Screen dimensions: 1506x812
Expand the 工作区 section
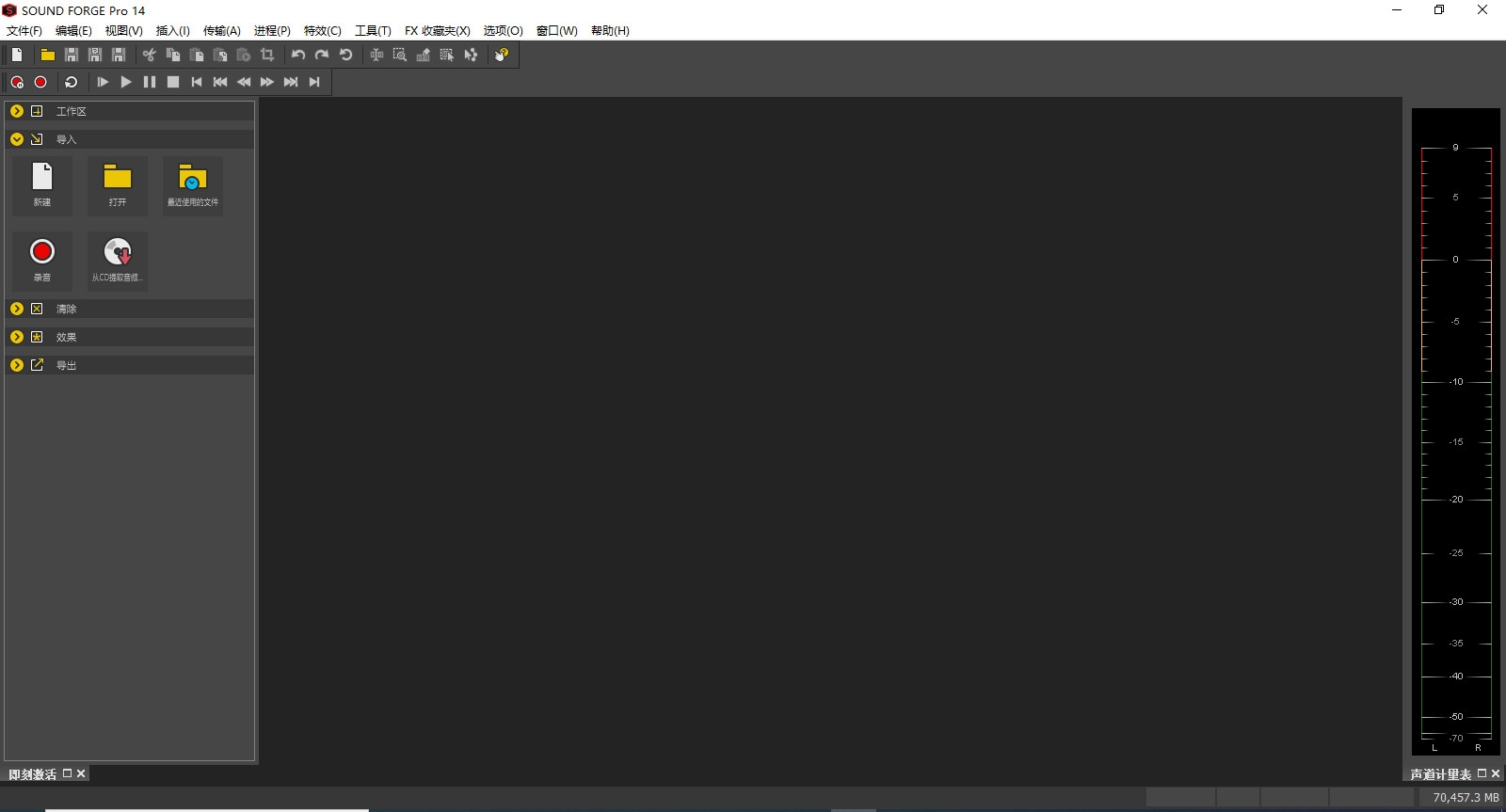coord(17,111)
